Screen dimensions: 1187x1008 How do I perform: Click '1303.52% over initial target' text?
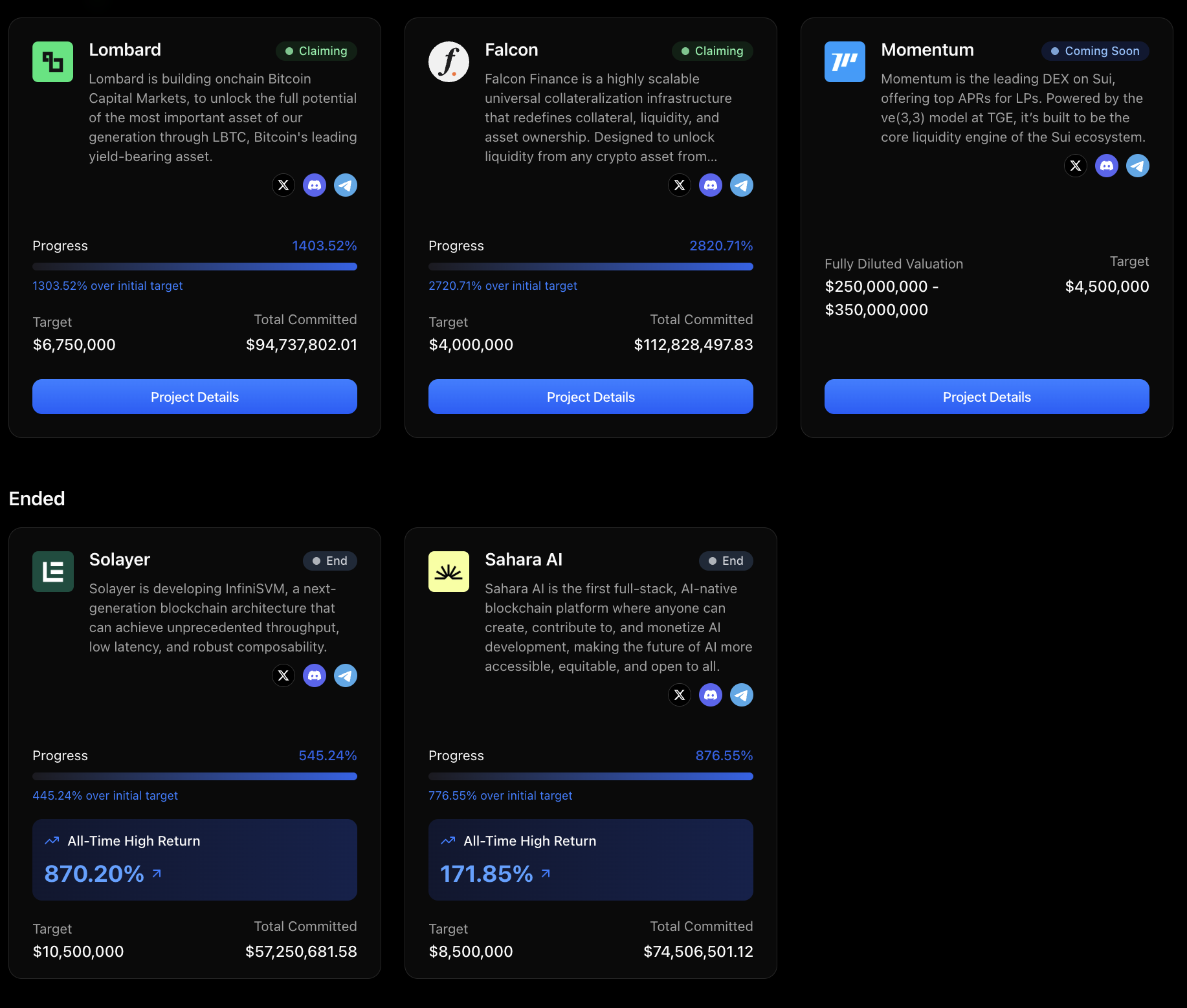point(107,286)
